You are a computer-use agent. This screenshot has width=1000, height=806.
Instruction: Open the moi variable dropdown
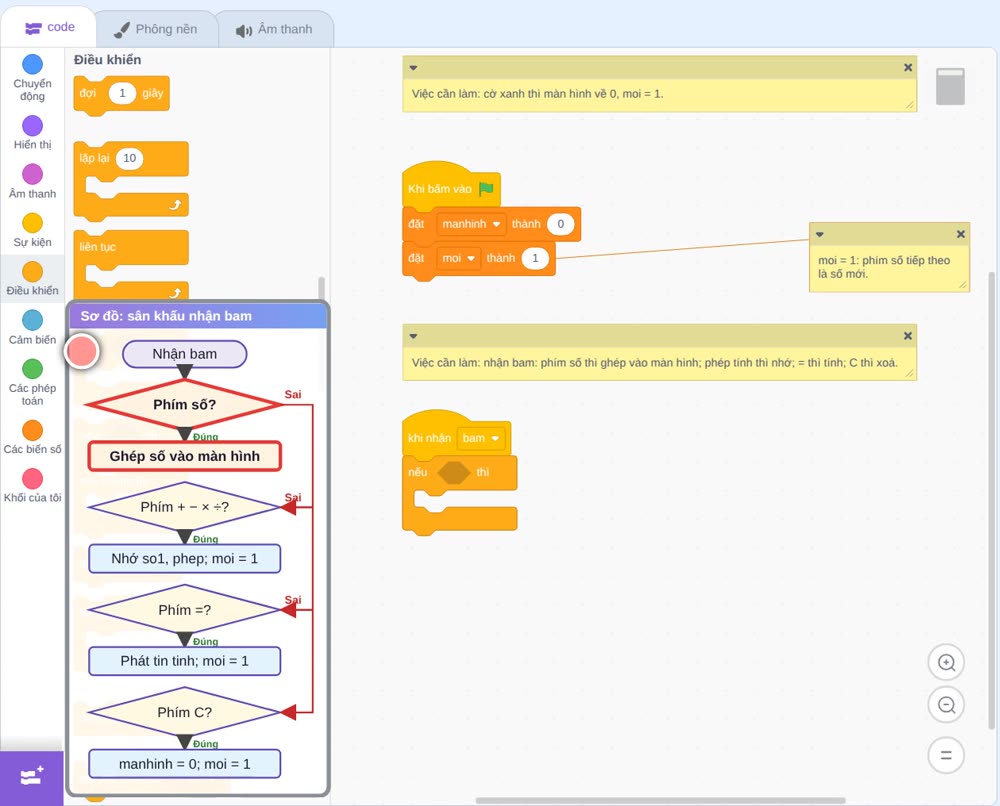click(x=458, y=258)
